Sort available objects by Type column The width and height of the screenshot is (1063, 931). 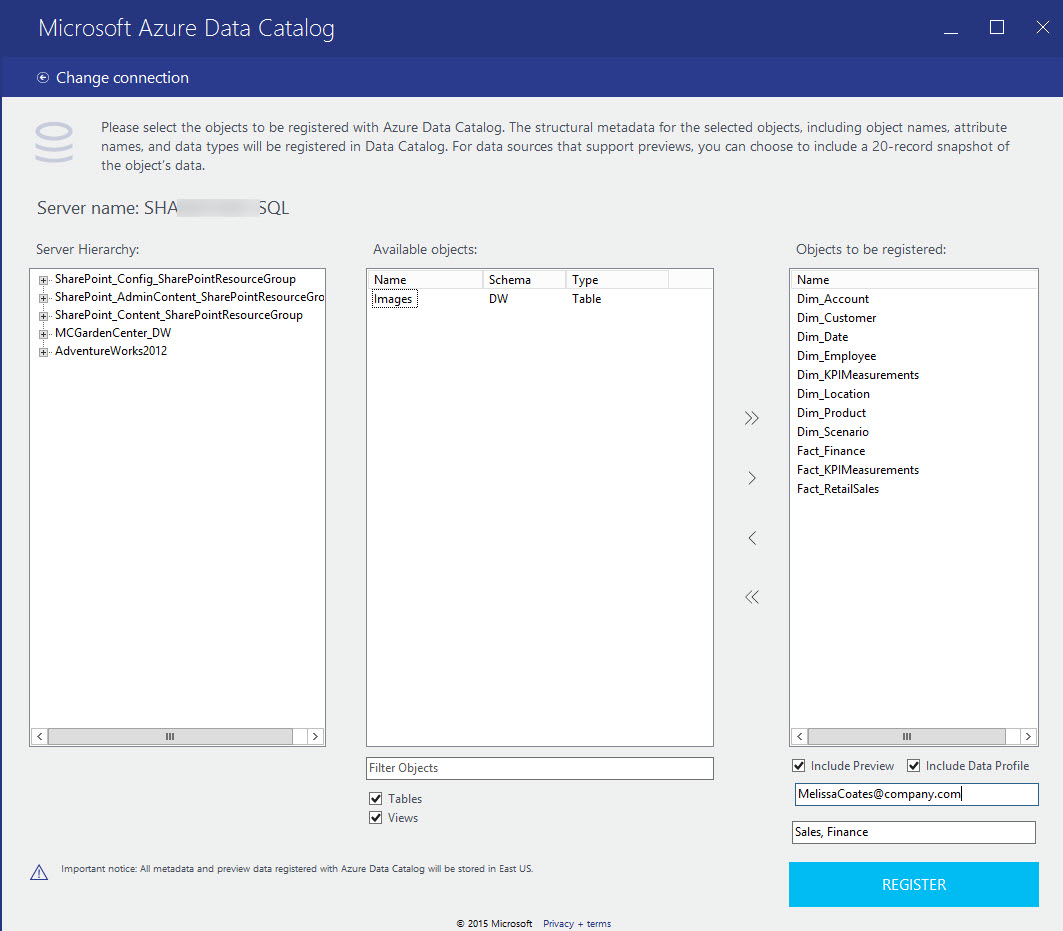(617, 279)
